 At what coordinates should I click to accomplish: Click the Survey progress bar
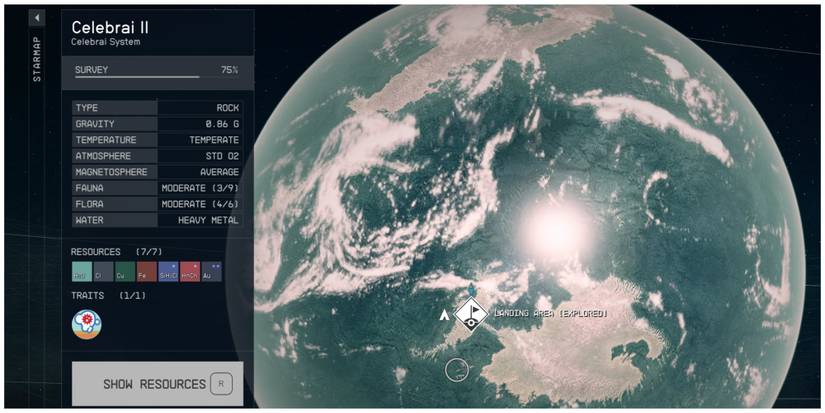pos(157,77)
